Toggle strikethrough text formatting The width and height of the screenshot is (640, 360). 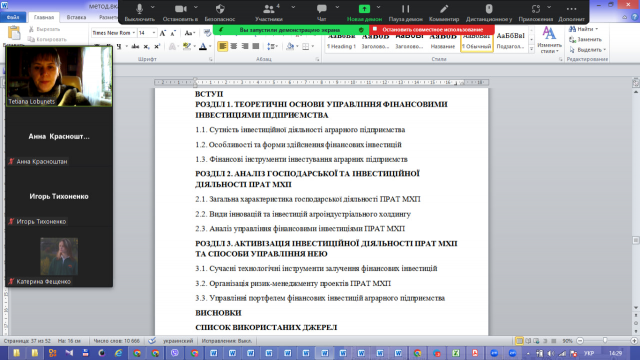pos(135,47)
